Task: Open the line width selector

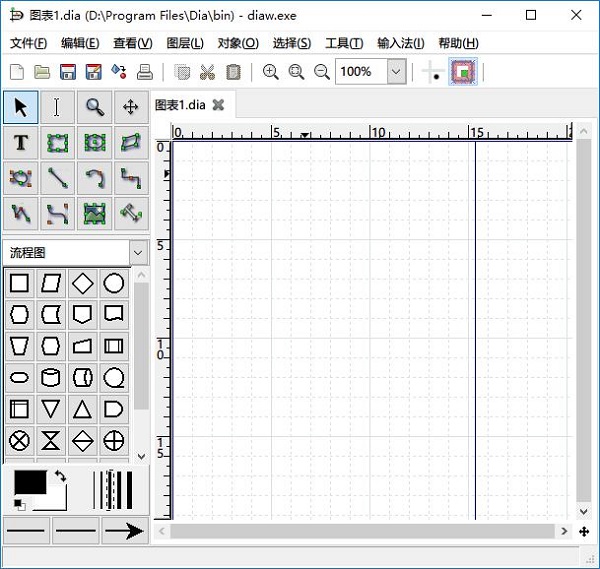Action: [112, 490]
